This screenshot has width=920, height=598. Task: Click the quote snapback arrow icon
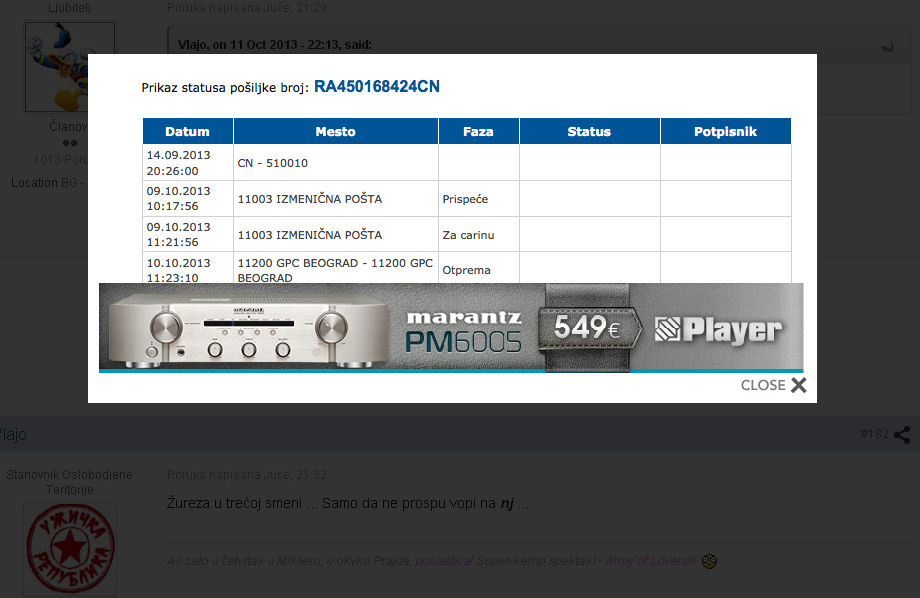click(886, 46)
